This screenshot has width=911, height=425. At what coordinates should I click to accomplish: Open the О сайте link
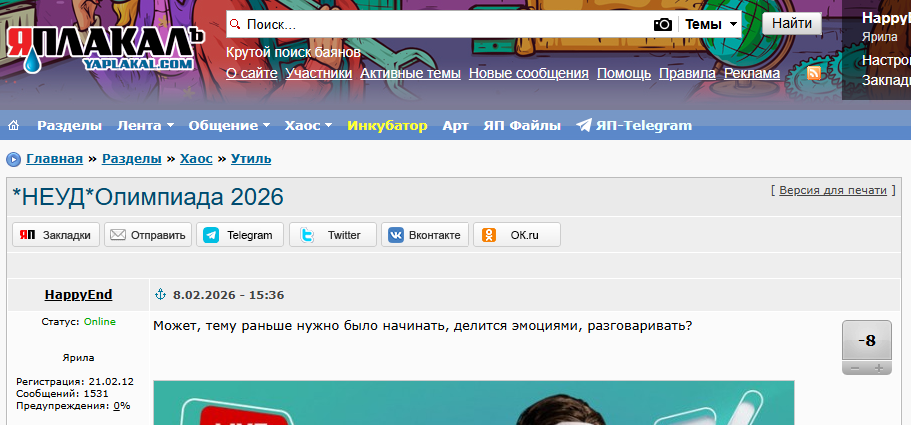(252, 74)
